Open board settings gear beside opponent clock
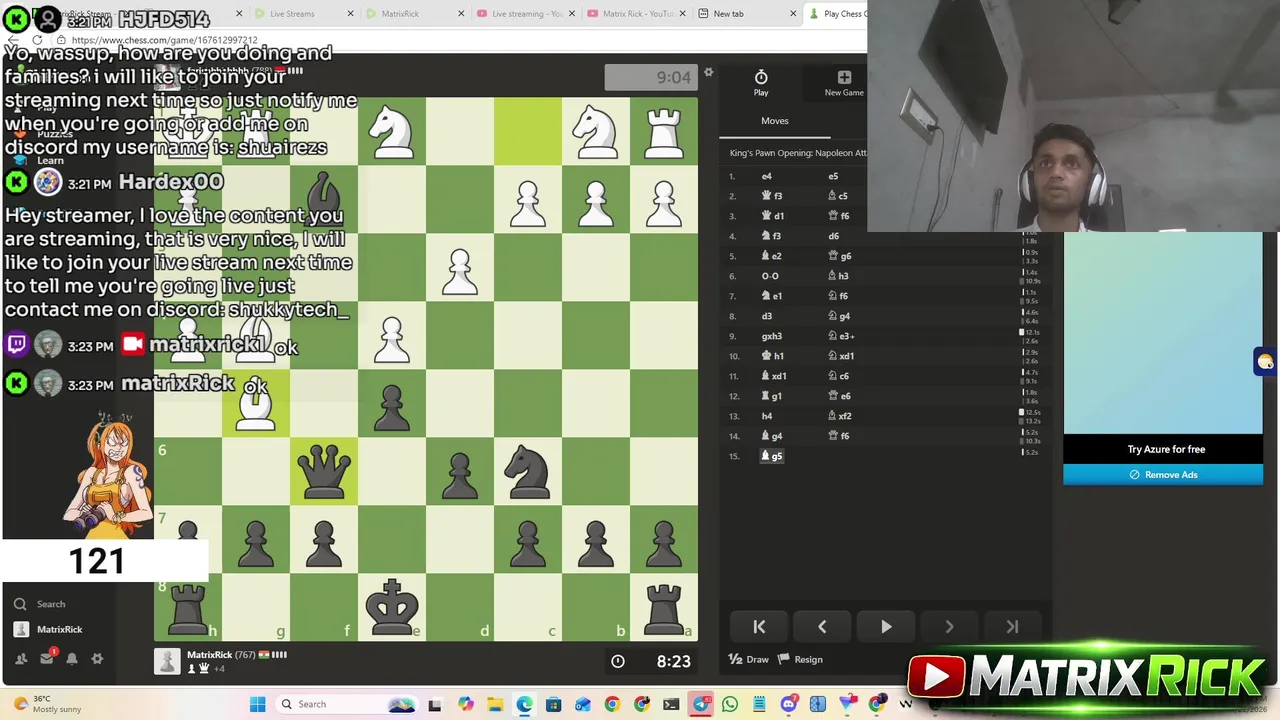Viewport: 1280px width, 720px height. click(x=708, y=72)
